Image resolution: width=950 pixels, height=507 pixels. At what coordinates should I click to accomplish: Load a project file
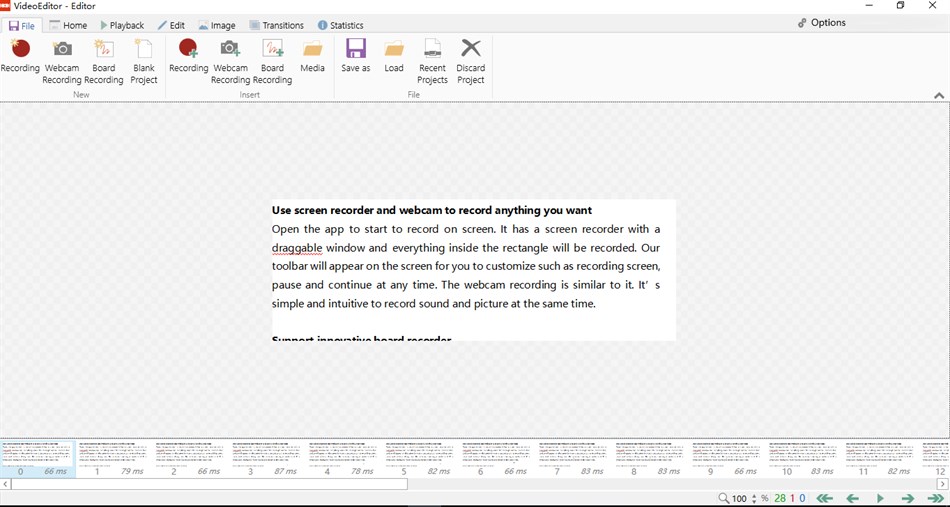click(394, 56)
